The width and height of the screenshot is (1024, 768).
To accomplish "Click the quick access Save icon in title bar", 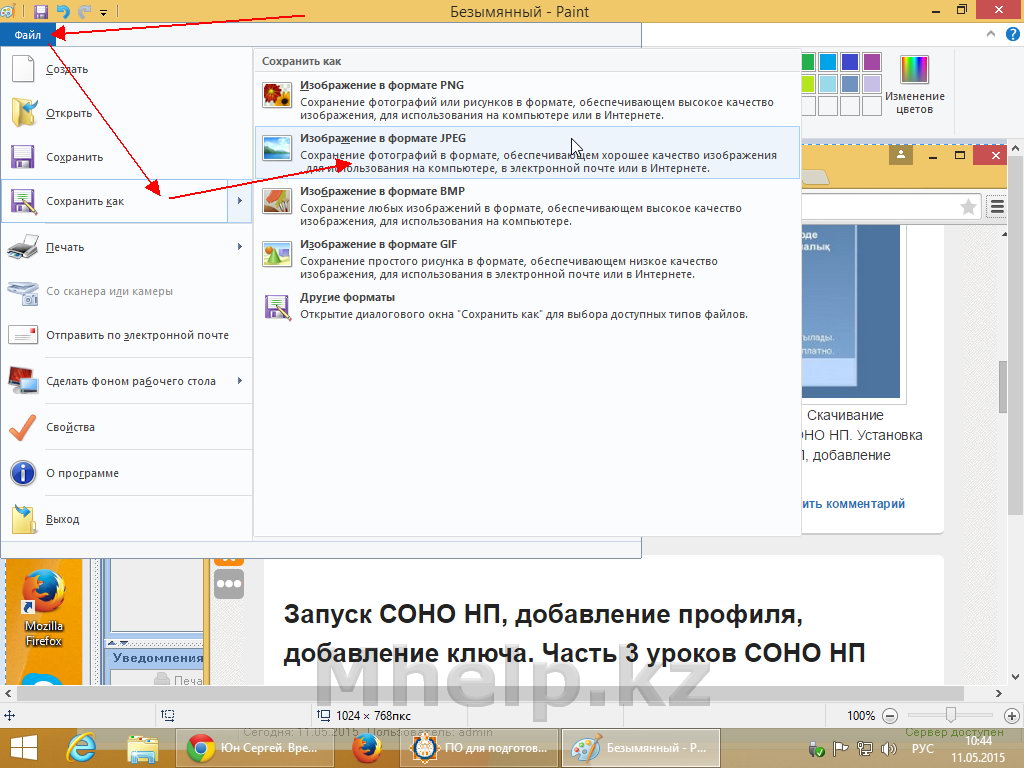I will click(x=40, y=11).
